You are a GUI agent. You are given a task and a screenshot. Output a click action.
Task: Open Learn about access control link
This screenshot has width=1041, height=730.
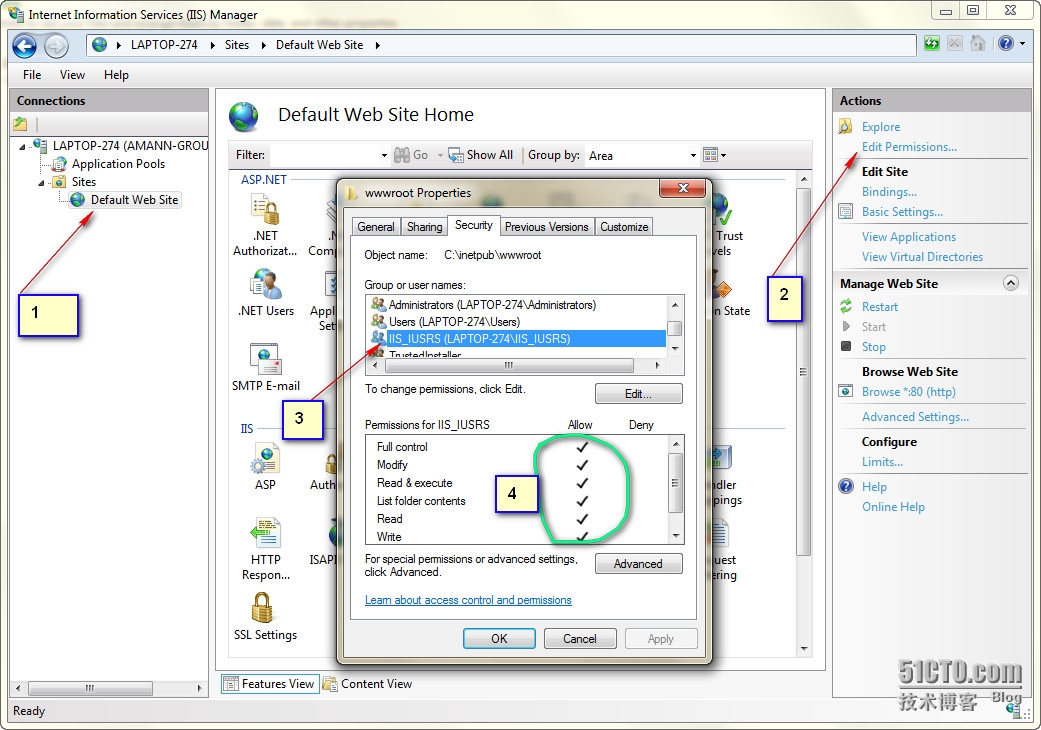468,600
